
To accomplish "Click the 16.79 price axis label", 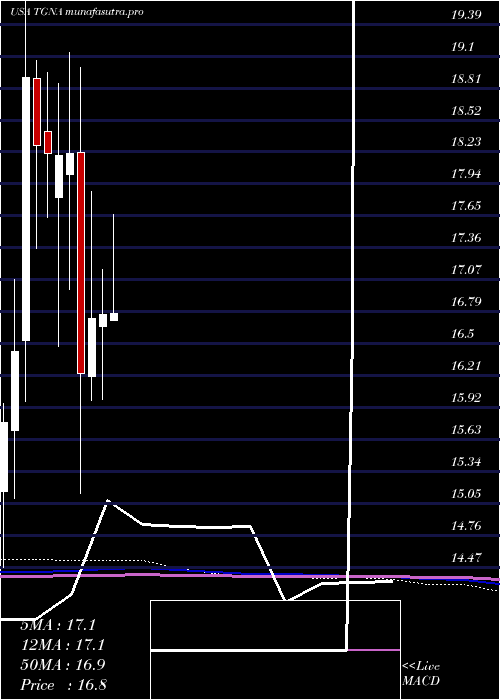I will (466, 302).
